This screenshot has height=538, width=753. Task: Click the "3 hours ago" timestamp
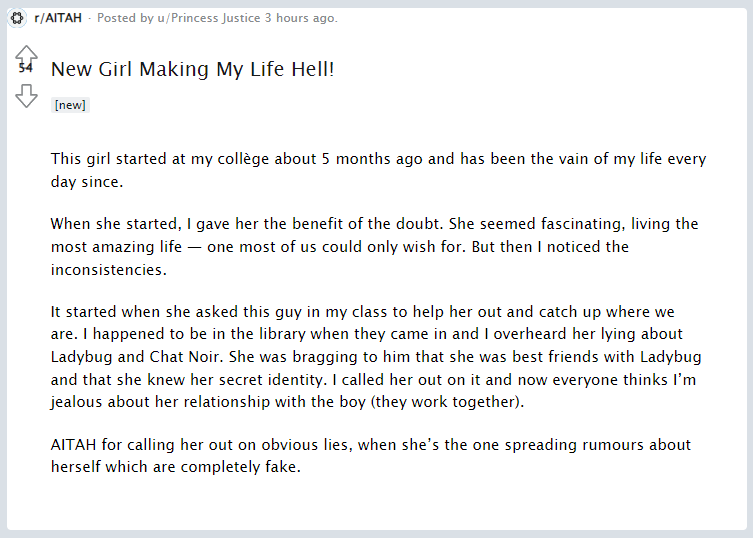[x=298, y=18]
